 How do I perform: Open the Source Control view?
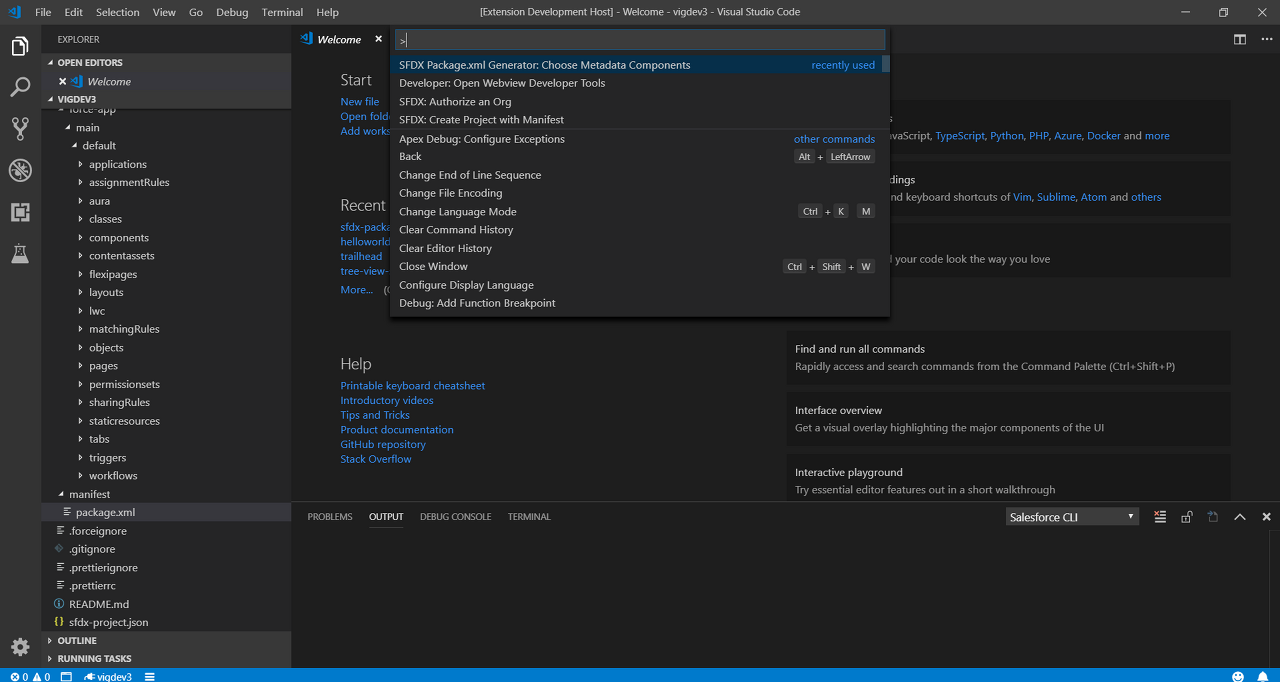(x=20, y=128)
